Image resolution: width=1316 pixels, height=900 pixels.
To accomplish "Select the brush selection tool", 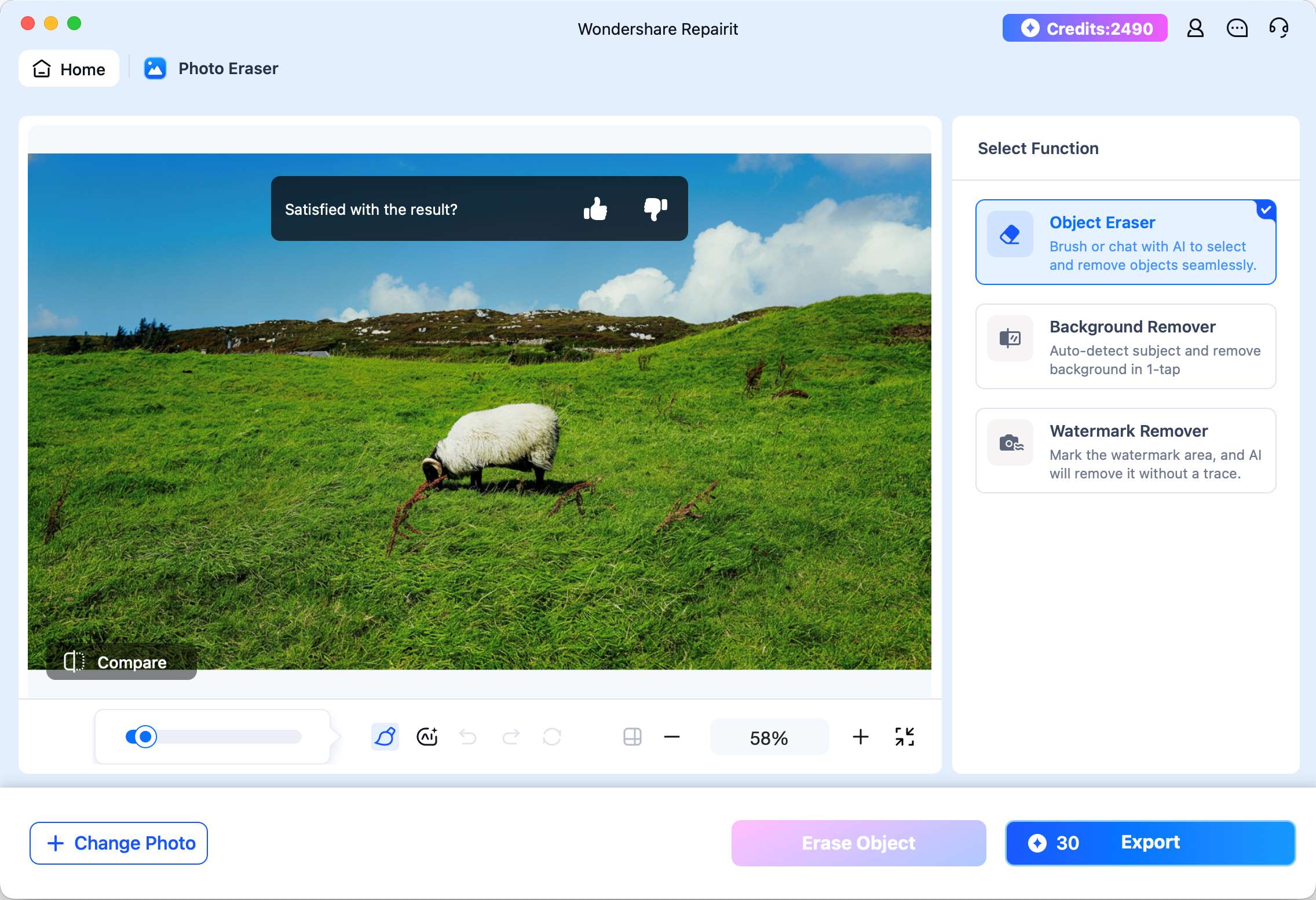I will pos(385,737).
